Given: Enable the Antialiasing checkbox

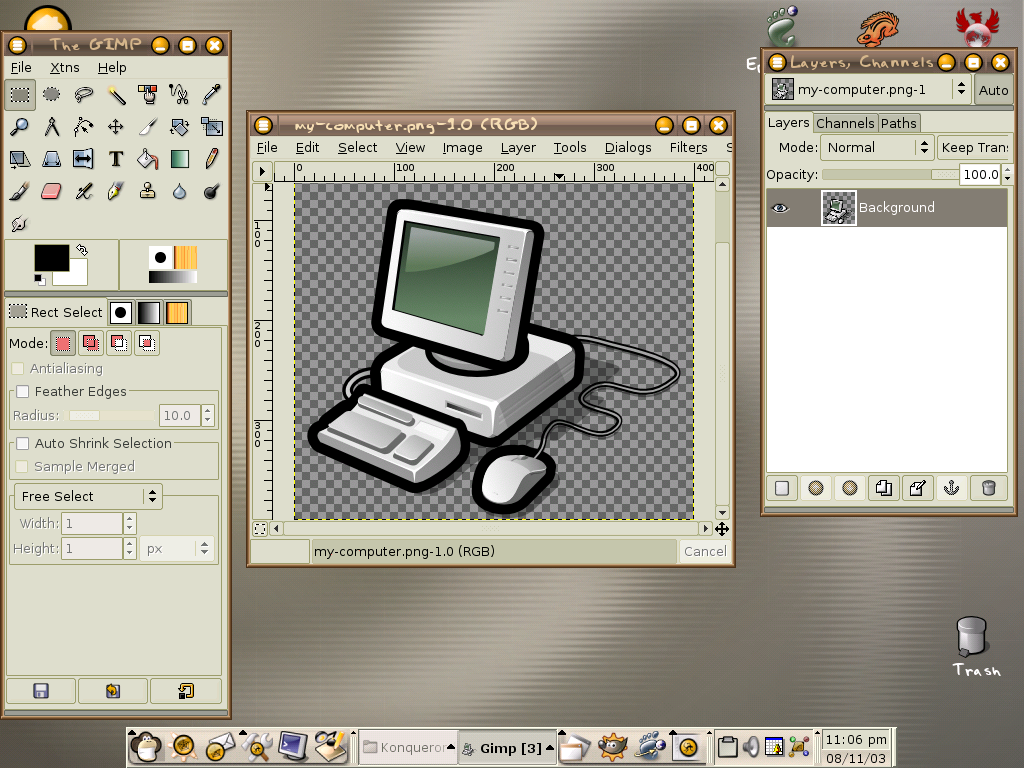Looking at the screenshot, I should 18,368.
